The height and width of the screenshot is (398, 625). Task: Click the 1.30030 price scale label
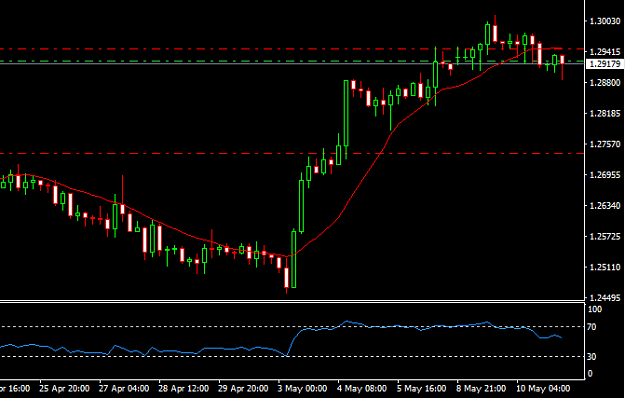point(605,21)
